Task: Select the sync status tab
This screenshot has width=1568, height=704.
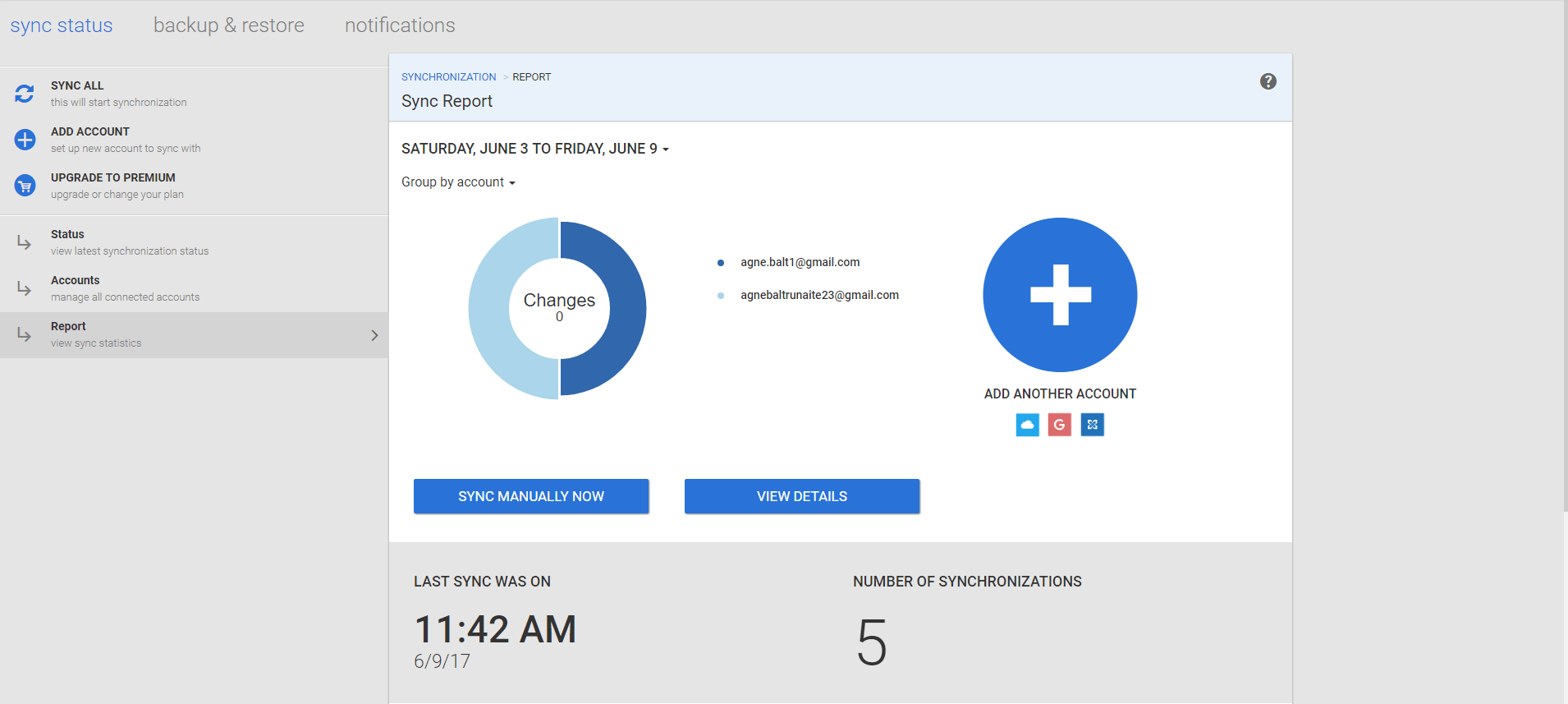Action: [x=62, y=25]
